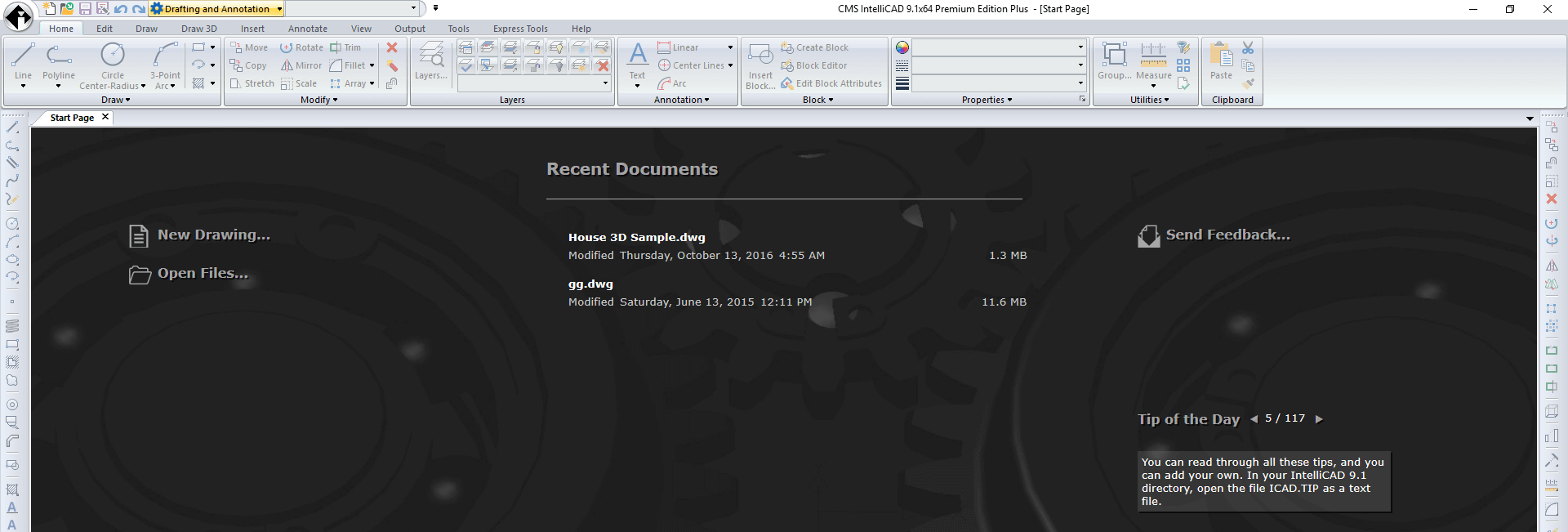Viewport: 1568px width, 532px height.
Task: Expand the Properties panel
Action: point(987,100)
